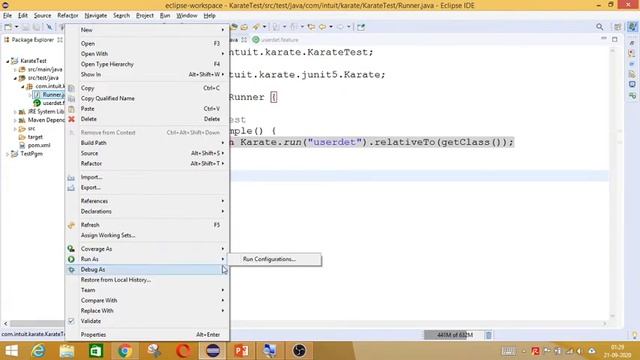Image resolution: width=640 pixels, height=360 pixels.
Task: Open the Build Path submenu
Action: point(147,143)
